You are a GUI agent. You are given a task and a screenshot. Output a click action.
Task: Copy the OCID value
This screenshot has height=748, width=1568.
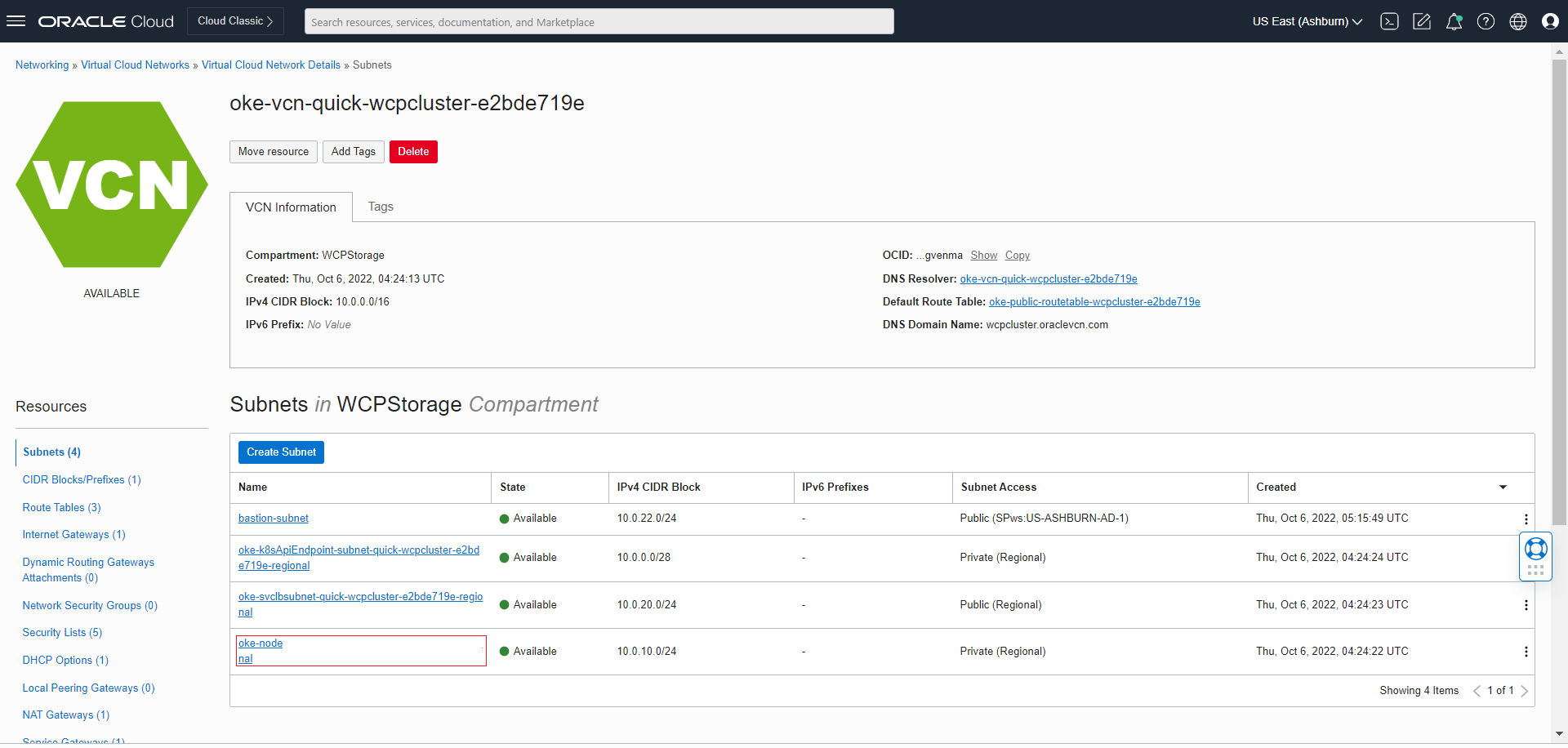[x=1017, y=256]
